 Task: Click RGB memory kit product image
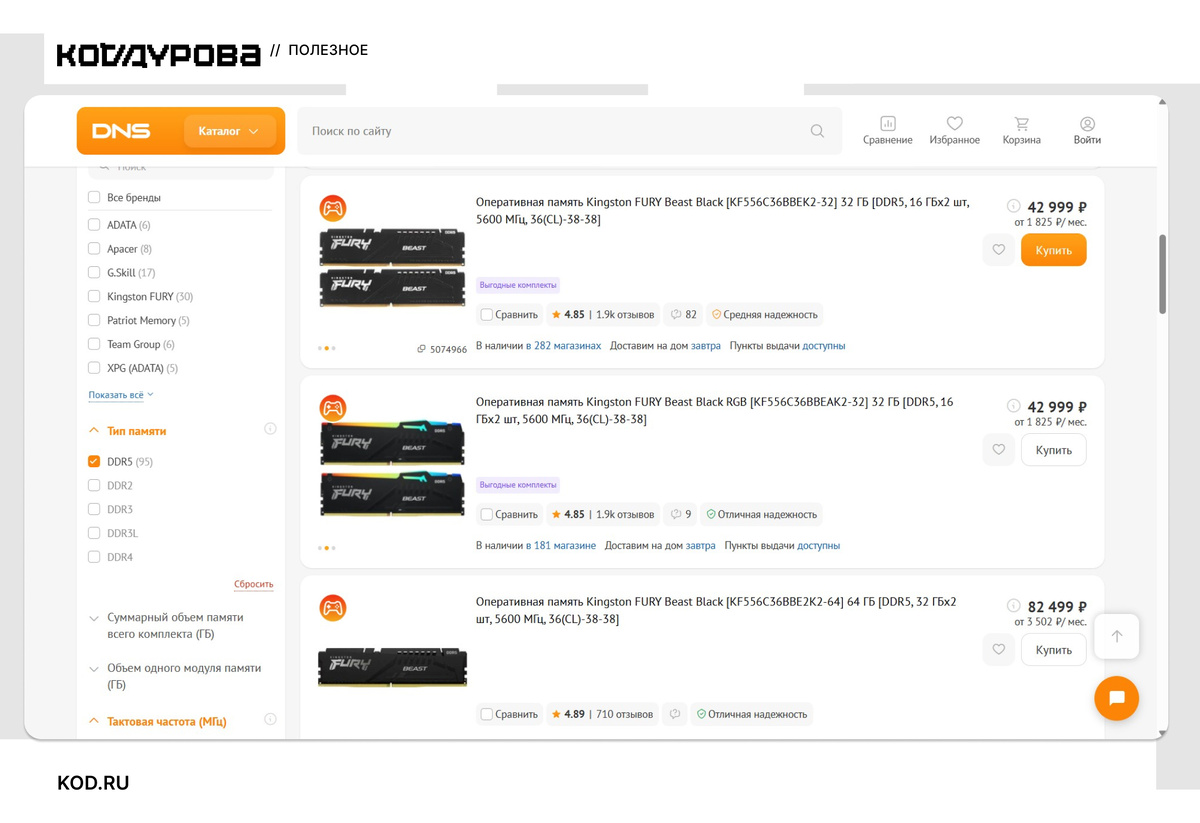(x=392, y=468)
